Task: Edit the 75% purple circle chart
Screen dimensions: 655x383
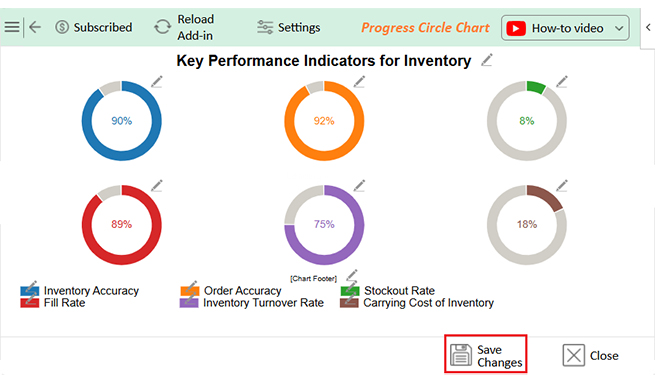Action: (x=359, y=185)
